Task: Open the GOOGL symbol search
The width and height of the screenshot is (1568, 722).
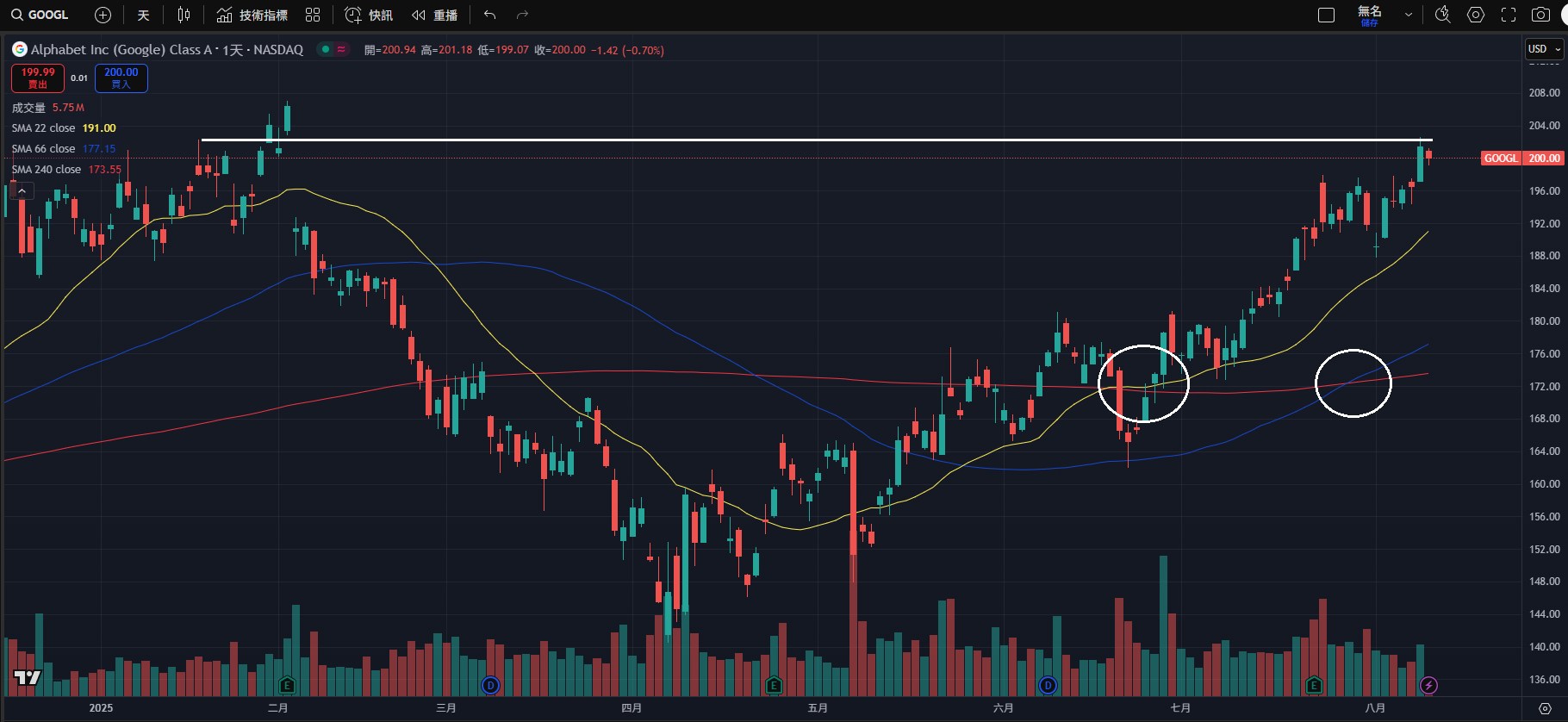Action: (40, 15)
